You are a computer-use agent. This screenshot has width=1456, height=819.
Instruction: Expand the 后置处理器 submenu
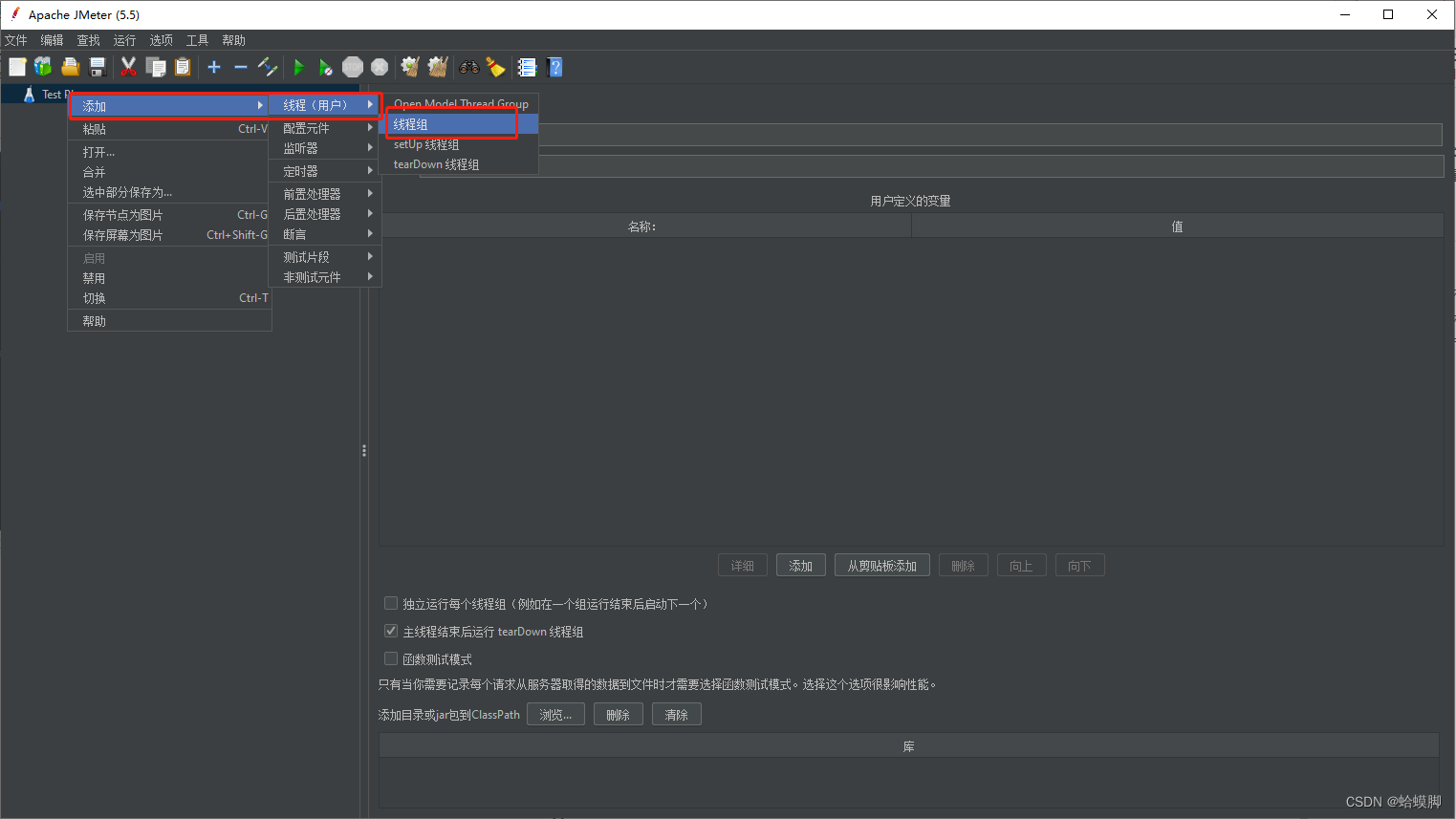(325, 214)
